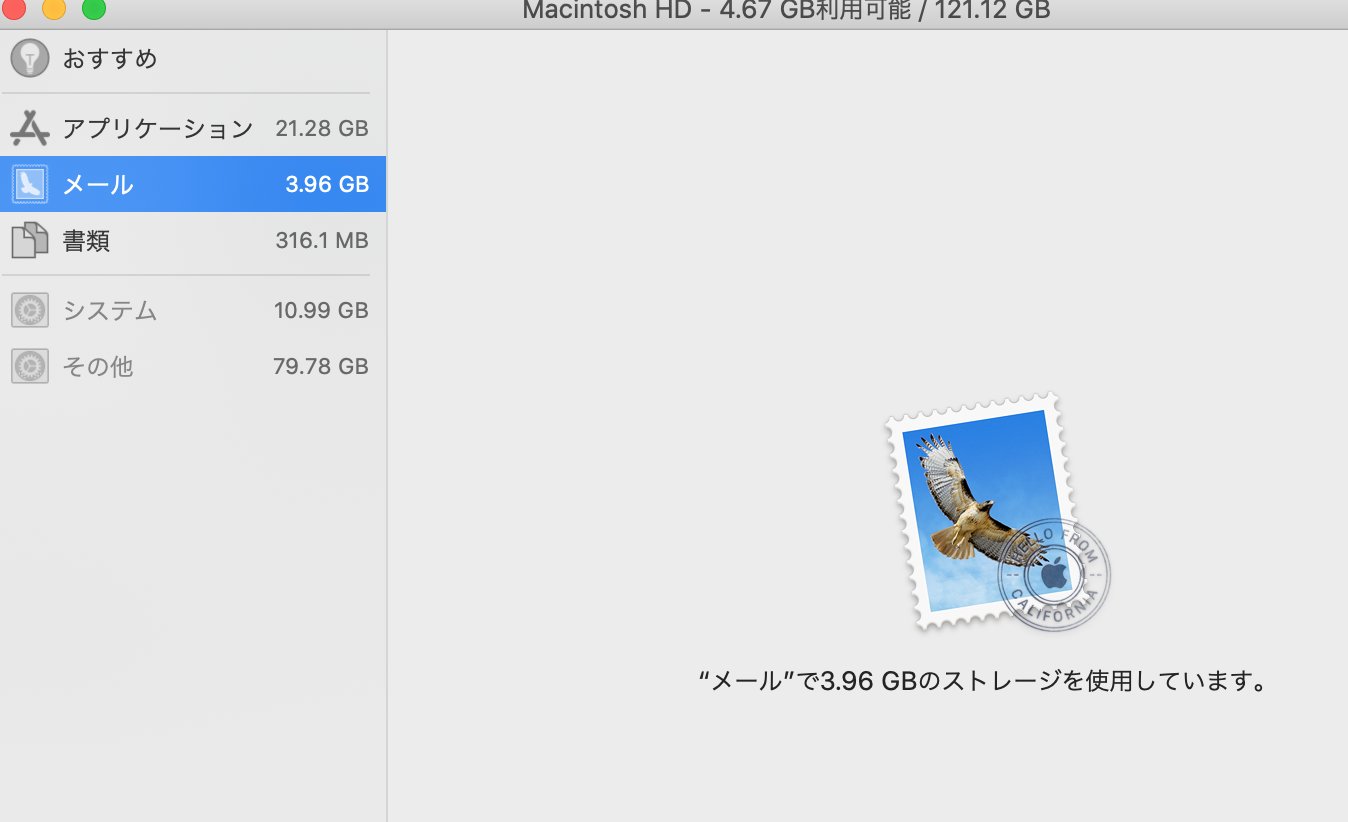The width and height of the screenshot is (1348, 822).
Task: Click the lightbulb icon beside おすすめ
Action: click(x=30, y=58)
